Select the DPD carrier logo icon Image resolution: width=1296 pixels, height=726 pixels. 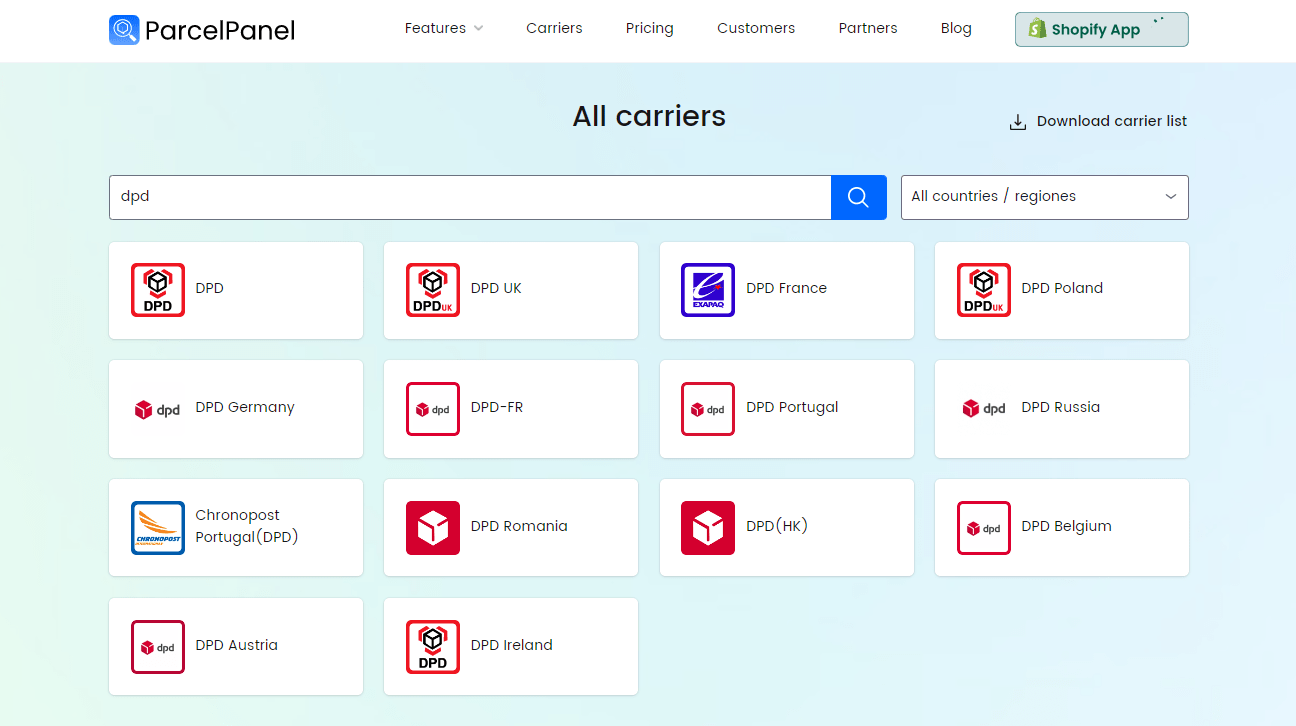pos(157,290)
